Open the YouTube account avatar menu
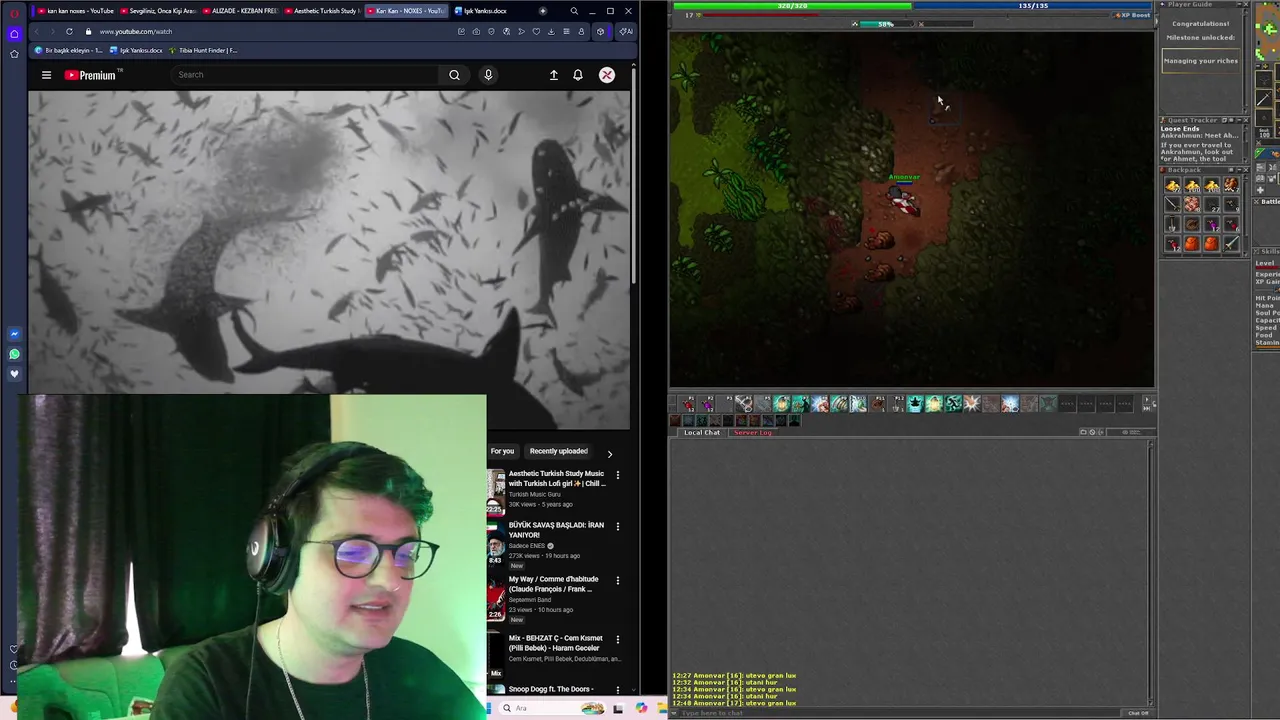Image resolution: width=1280 pixels, height=720 pixels. pos(607,75)
